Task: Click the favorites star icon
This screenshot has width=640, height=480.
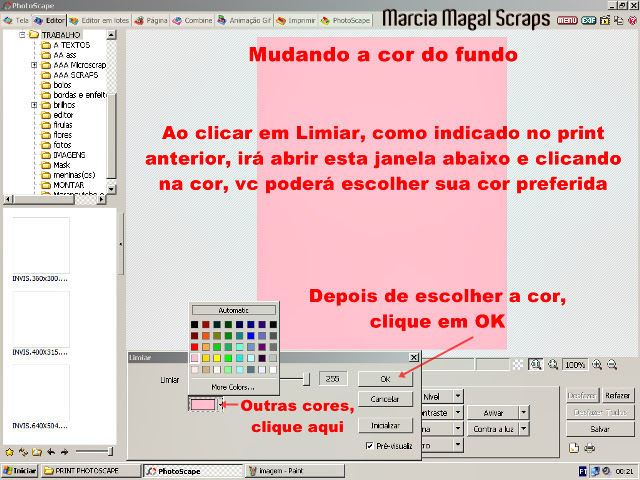Action: [9, 452]
